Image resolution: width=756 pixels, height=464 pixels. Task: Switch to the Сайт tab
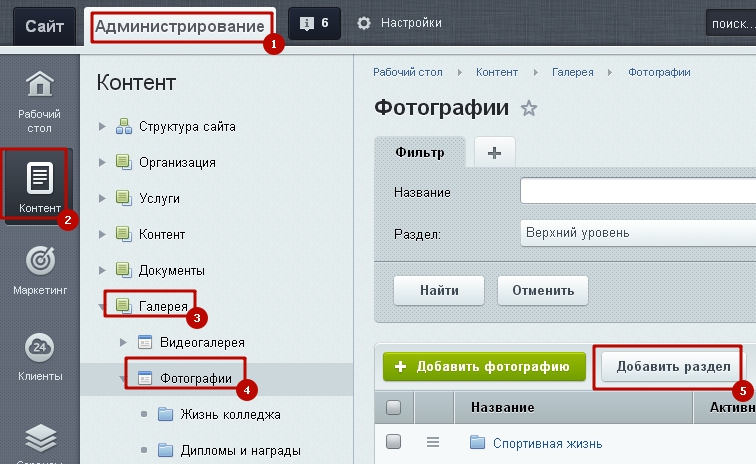(45, 23)
